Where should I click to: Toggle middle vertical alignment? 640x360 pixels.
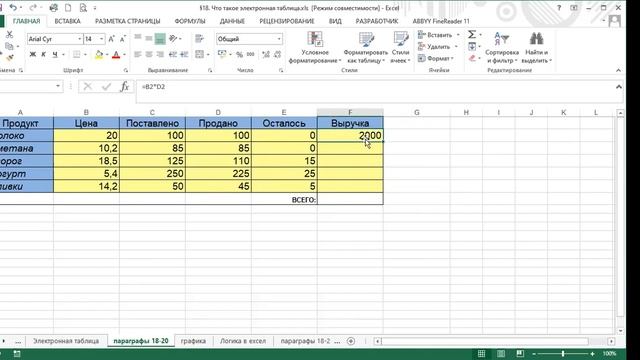click(149, 38)
